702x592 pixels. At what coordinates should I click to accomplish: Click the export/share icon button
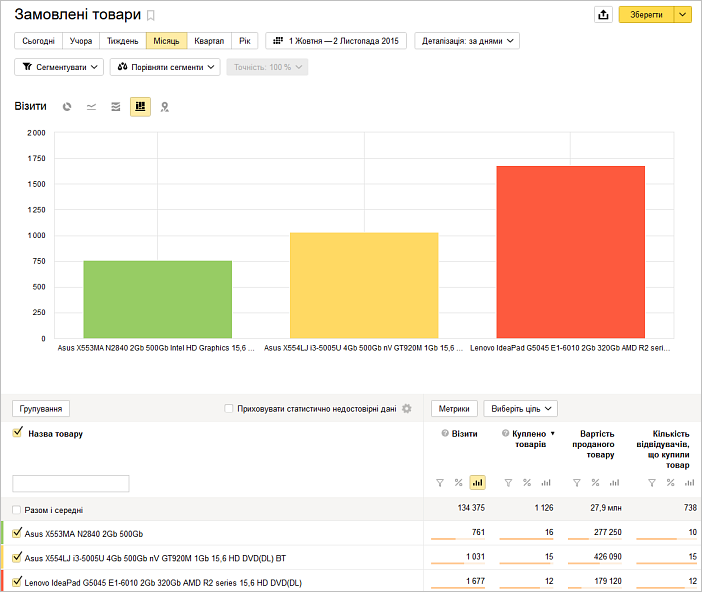603,15
